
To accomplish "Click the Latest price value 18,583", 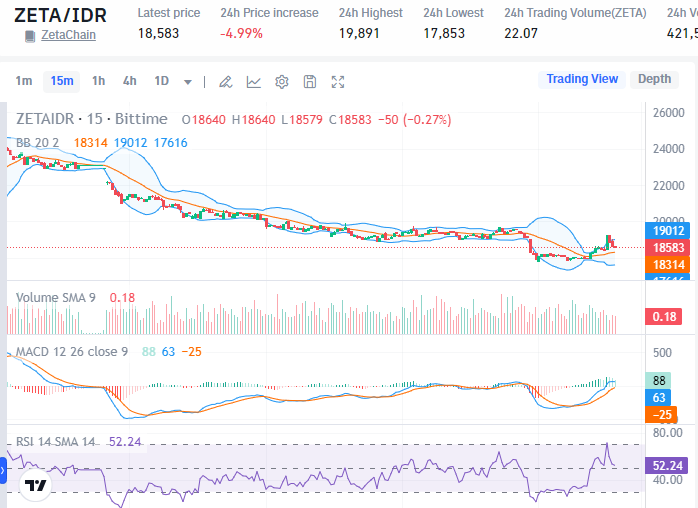I will (158, 33).
